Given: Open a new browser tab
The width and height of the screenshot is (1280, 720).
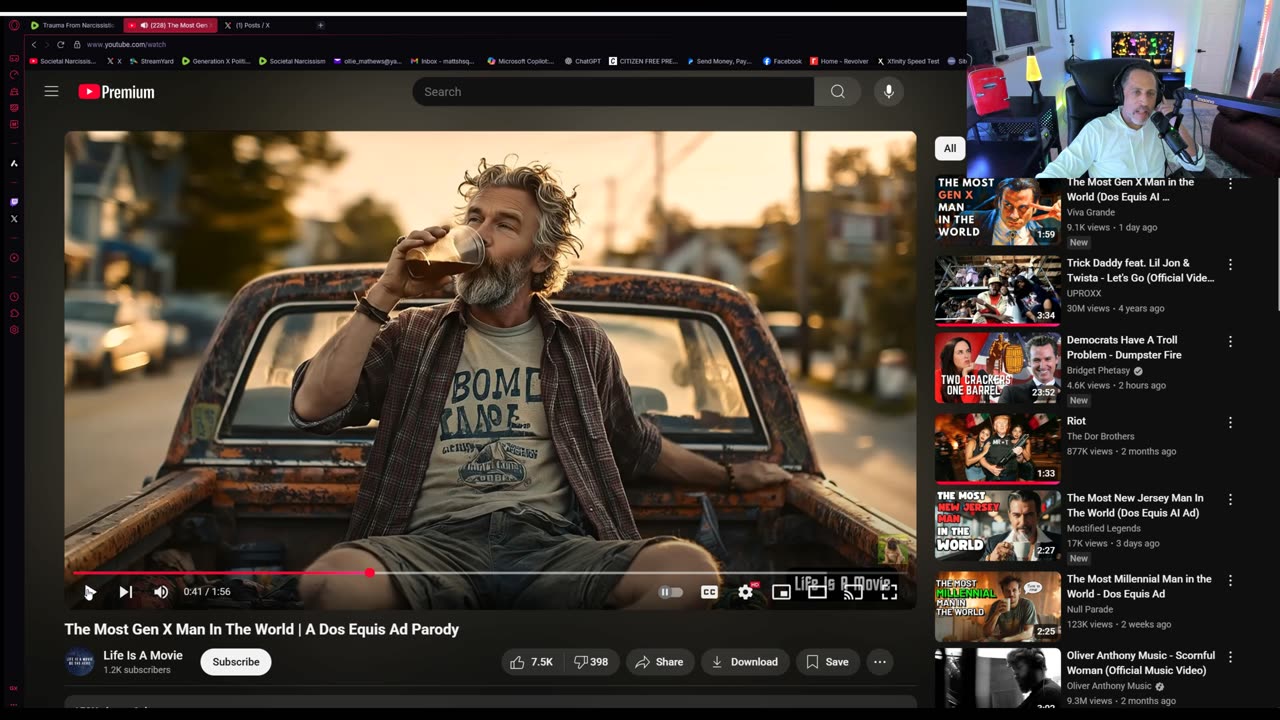Looking at the screenshot, I should click(x=320, y=25).
